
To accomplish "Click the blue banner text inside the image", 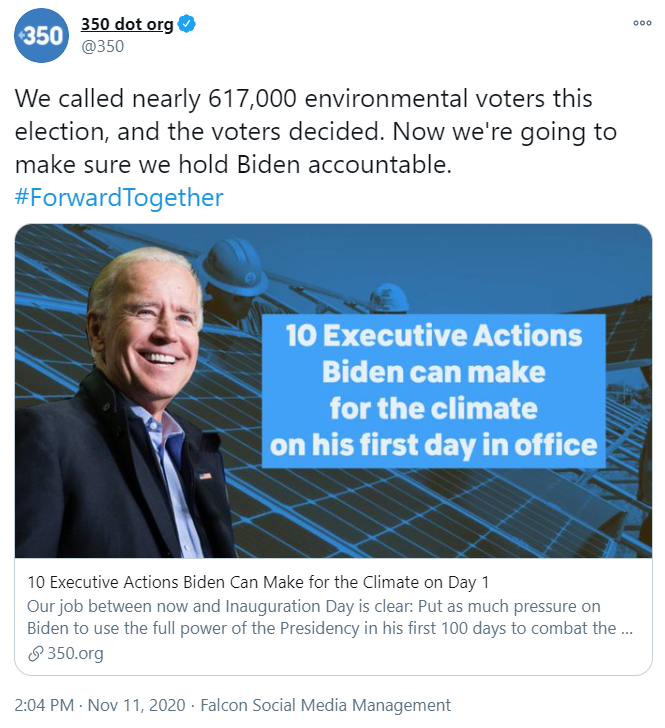I will coord(434,390).
